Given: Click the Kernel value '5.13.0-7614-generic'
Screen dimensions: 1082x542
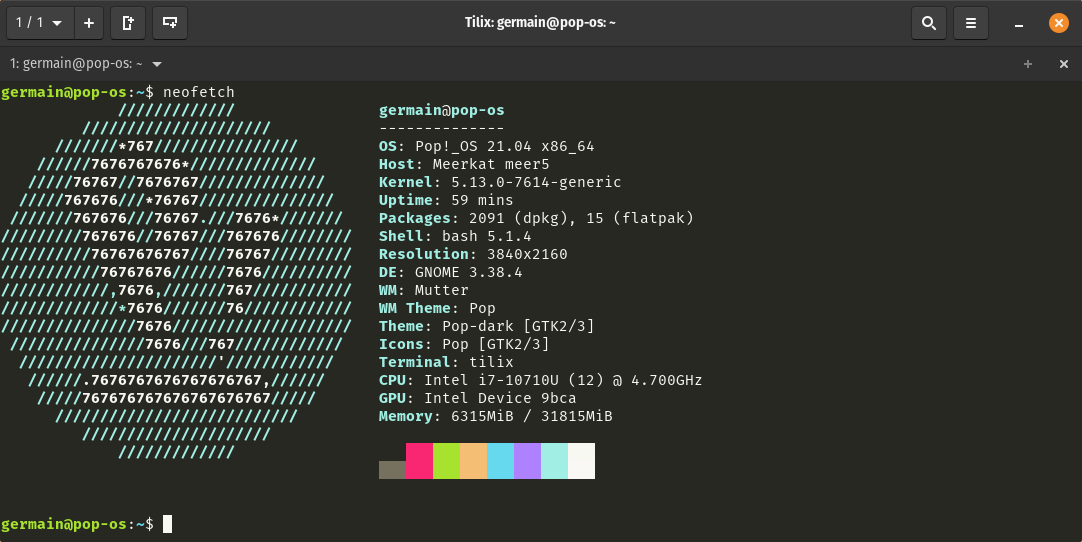Looking at the screenshot, I should coord(536,182).
